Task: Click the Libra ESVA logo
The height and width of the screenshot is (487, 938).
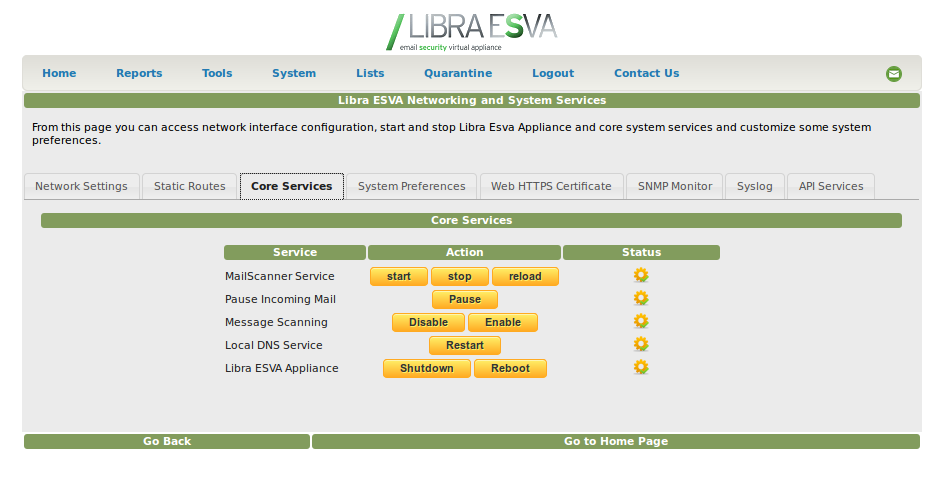Action: coord(471,32)
